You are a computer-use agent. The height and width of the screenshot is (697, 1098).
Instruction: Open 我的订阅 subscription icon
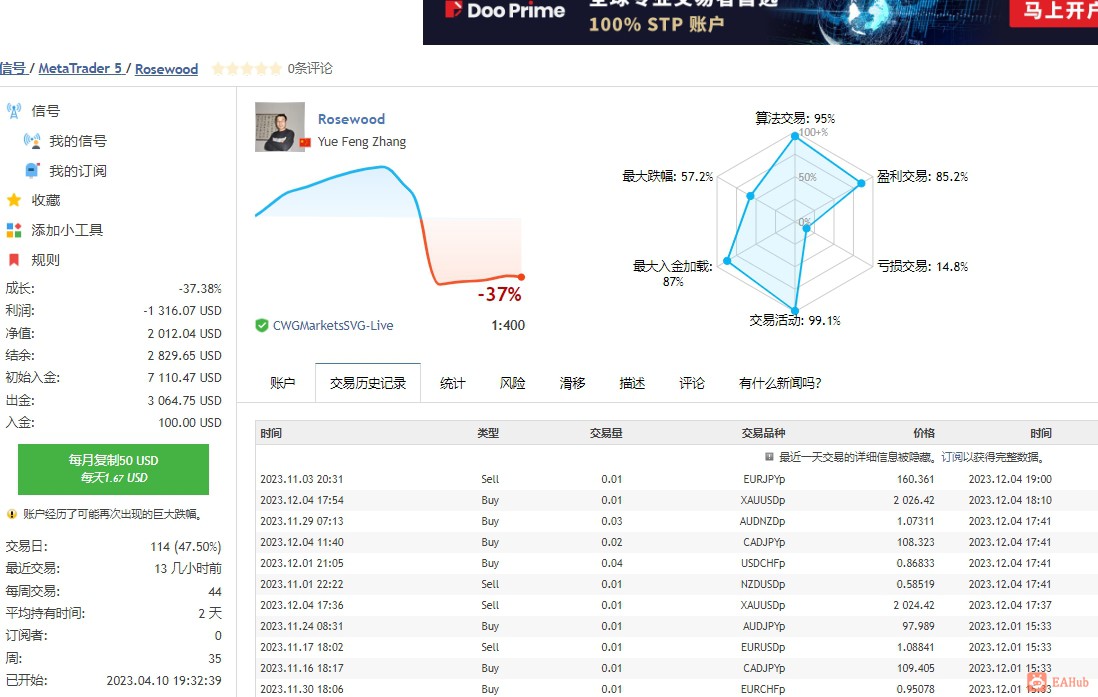[x=32, y=170]
